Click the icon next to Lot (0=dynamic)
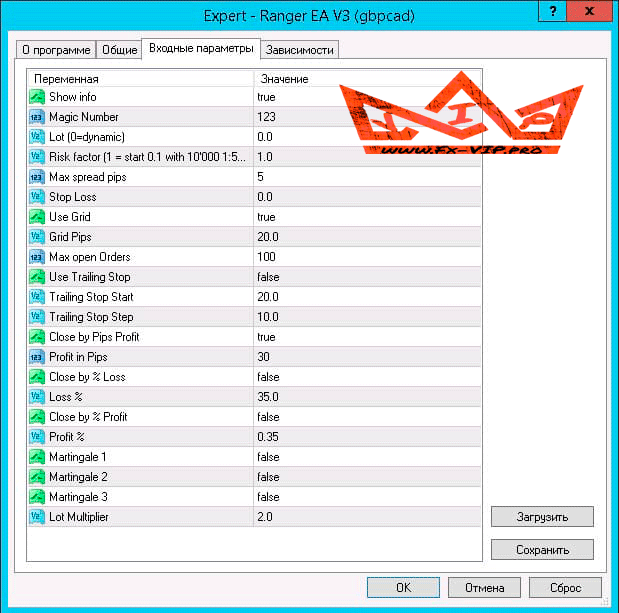619x613 pixels. [x=37, y=137]
